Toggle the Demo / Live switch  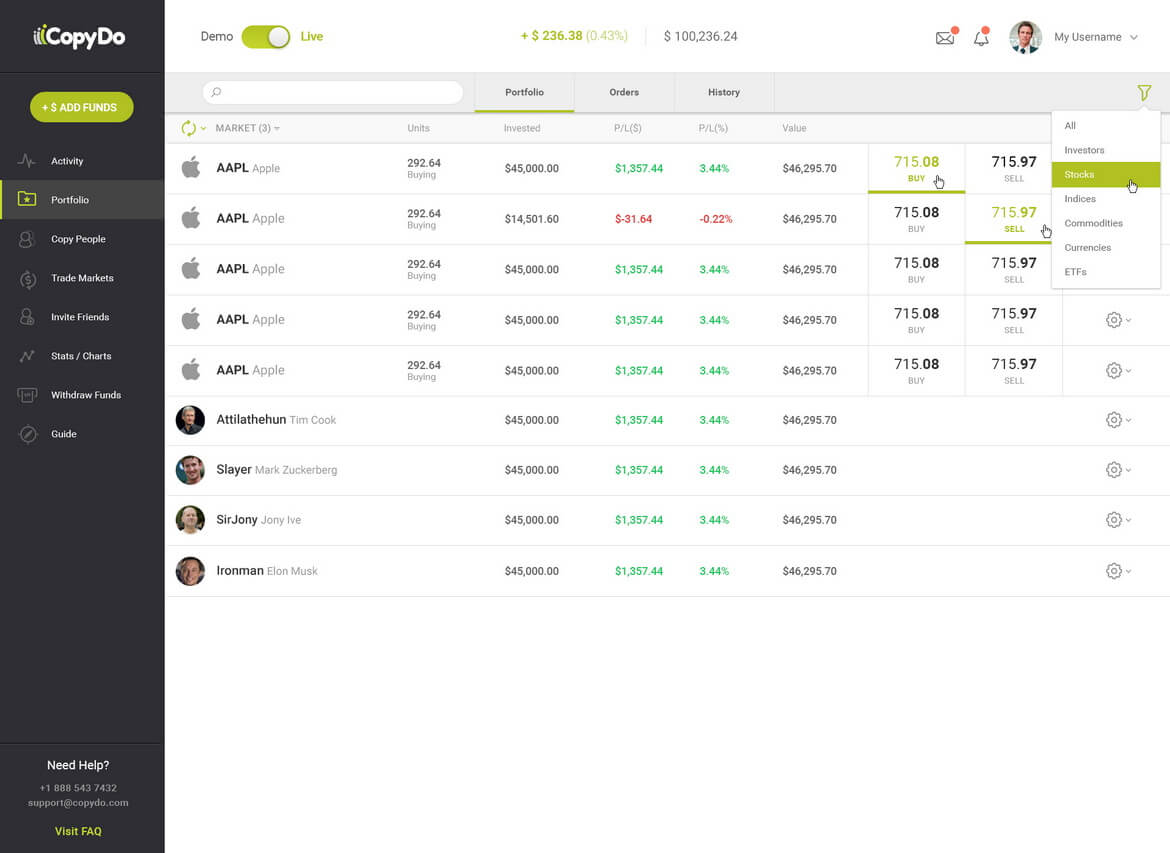[266, 37]
